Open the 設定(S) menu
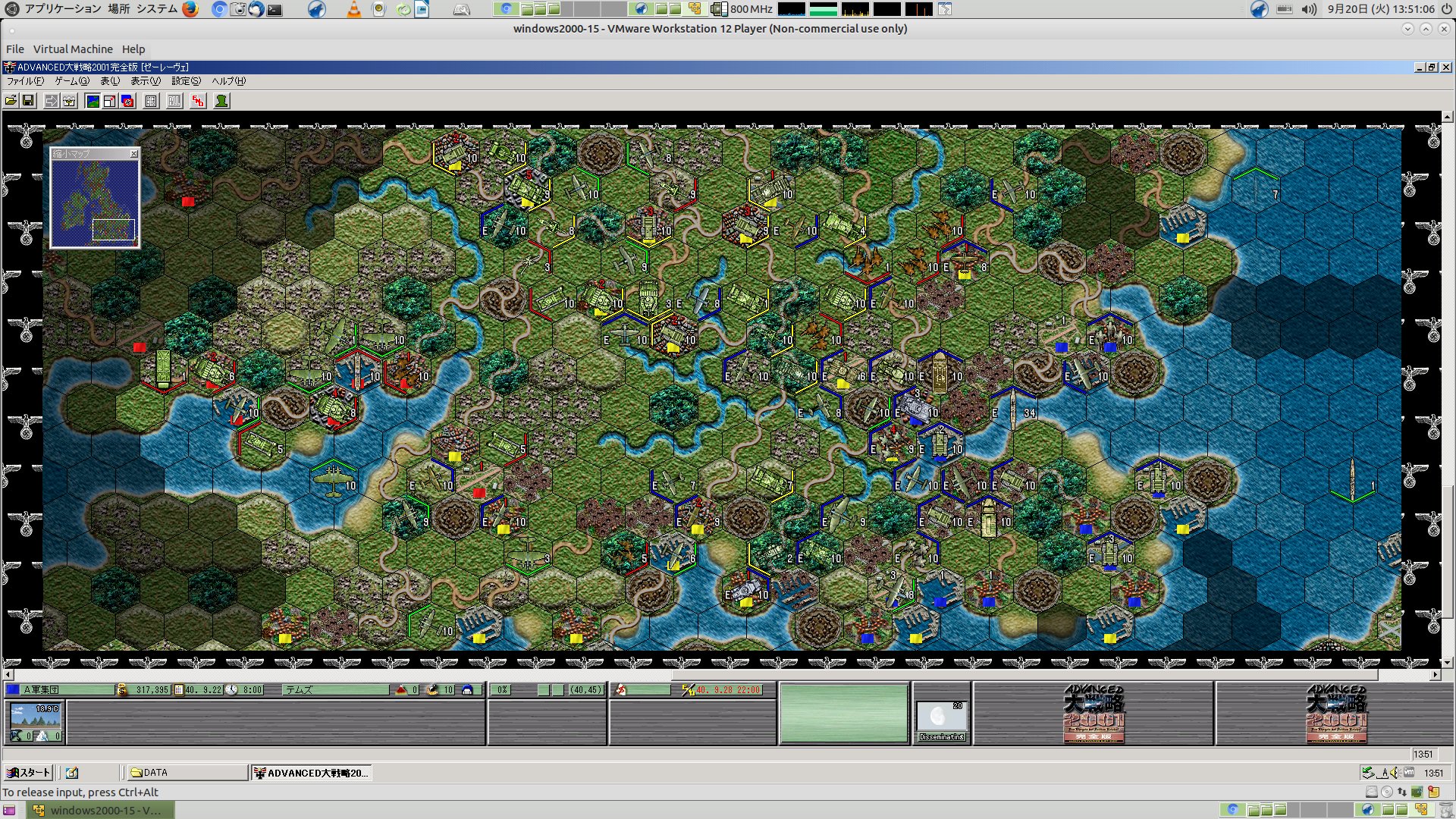 [x=186, y=81]
